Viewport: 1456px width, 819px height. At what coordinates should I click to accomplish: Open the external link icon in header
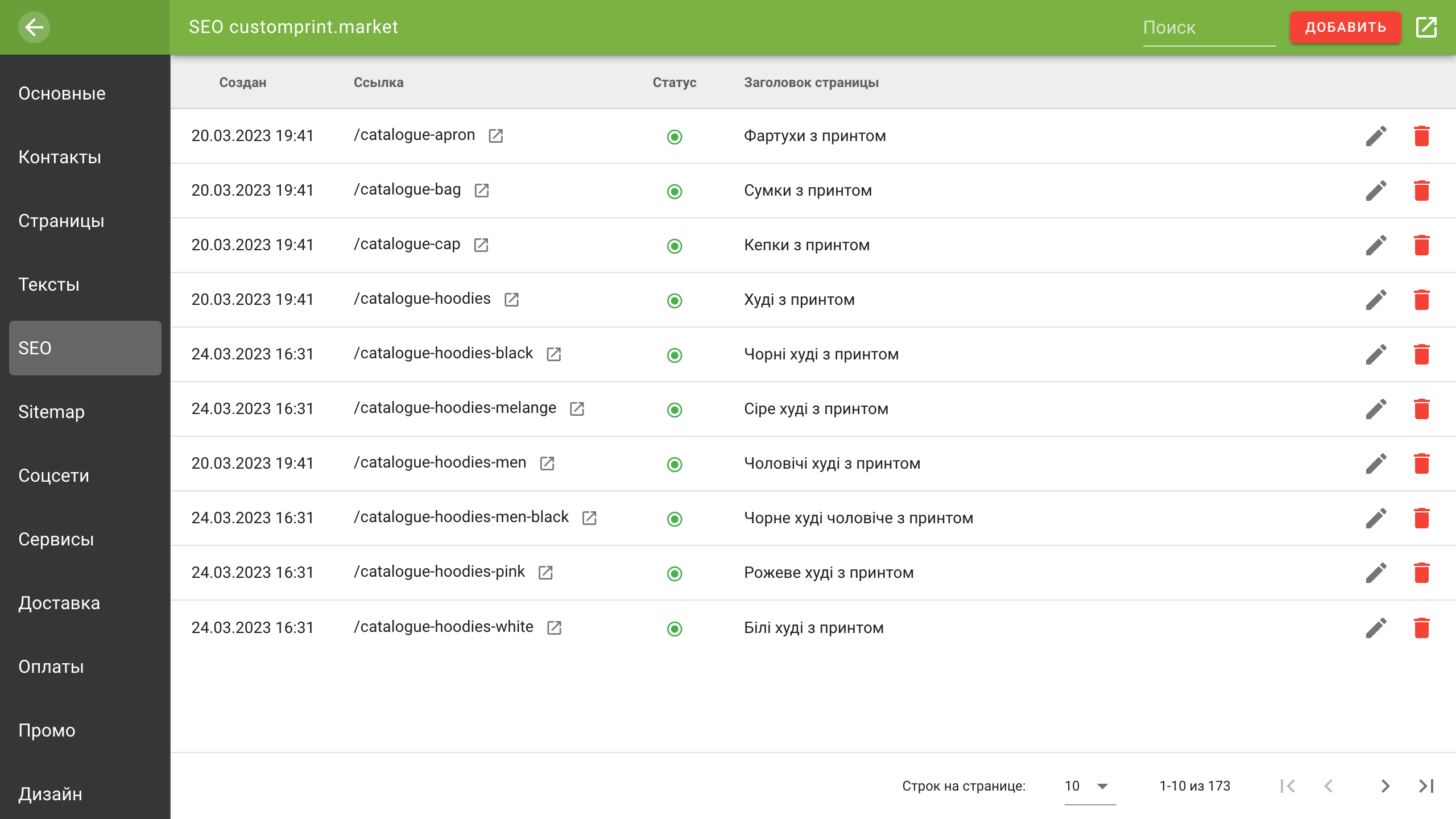click(1426, 27)
